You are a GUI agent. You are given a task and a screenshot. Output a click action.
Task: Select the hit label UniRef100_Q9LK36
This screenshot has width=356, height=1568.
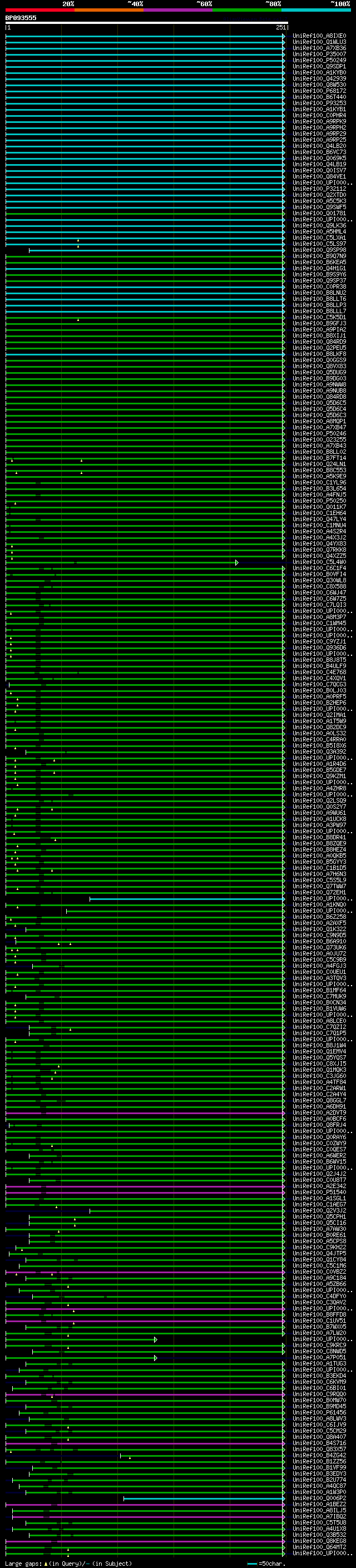click(319, 225)
